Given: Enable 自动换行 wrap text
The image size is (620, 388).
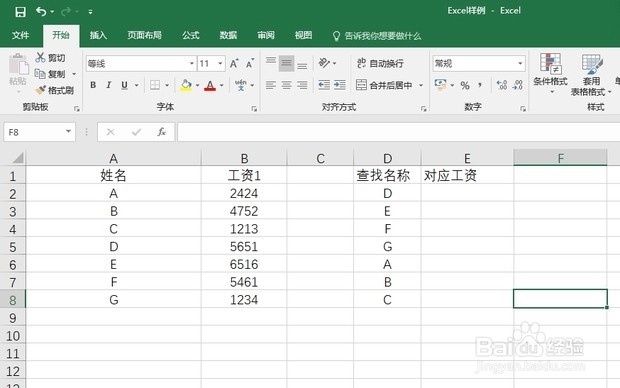Looking at the screenshot, I should (x=380, y=63).
